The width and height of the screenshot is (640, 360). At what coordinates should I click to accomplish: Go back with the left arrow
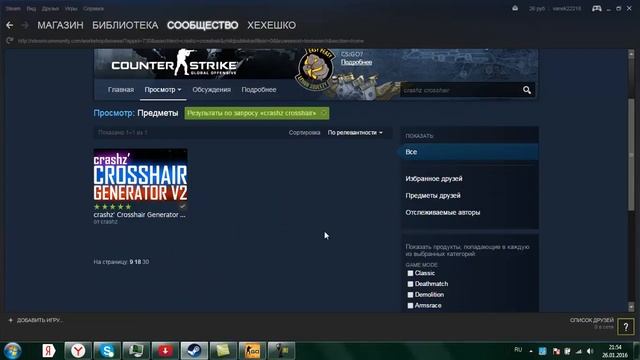tap(10, 25)
